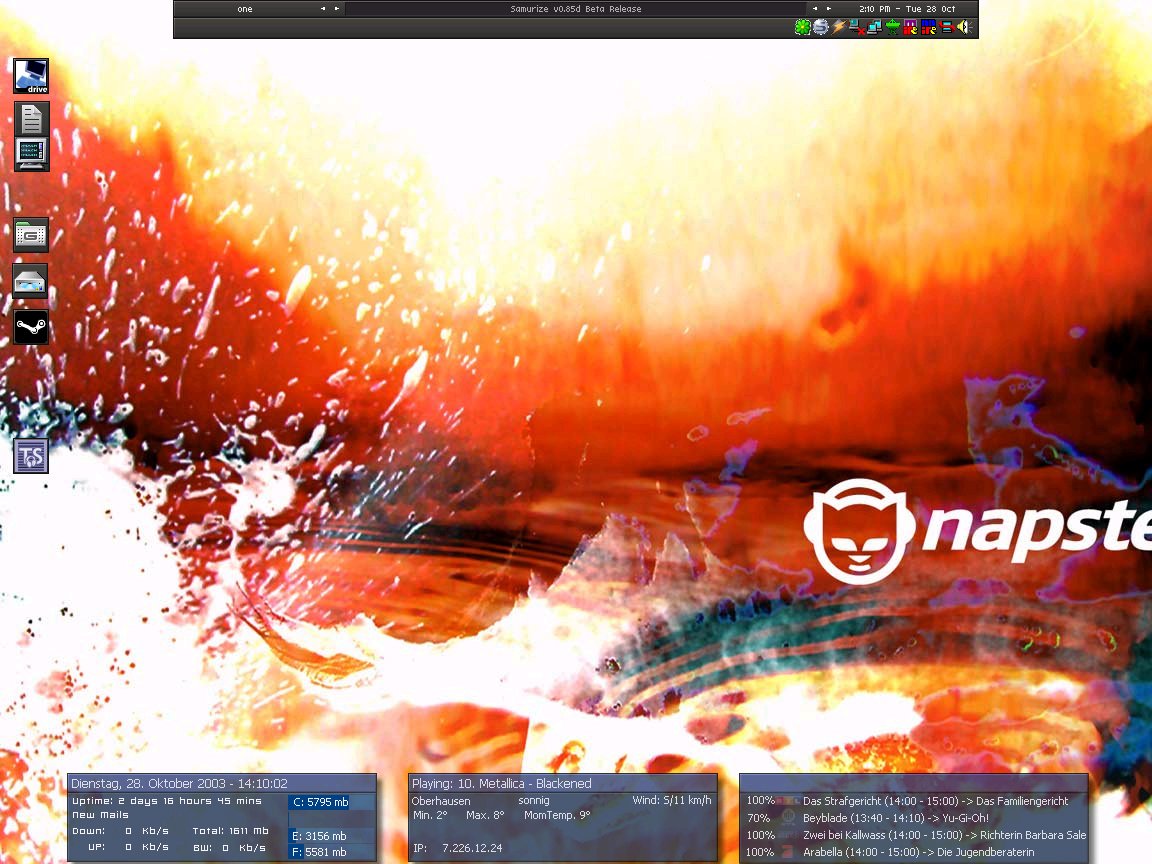Image resolution: width=1152 pixels, height=864 pixels.
Task: Click the IP: 7.226.12.24 address
Action: (x=458, y=848)
